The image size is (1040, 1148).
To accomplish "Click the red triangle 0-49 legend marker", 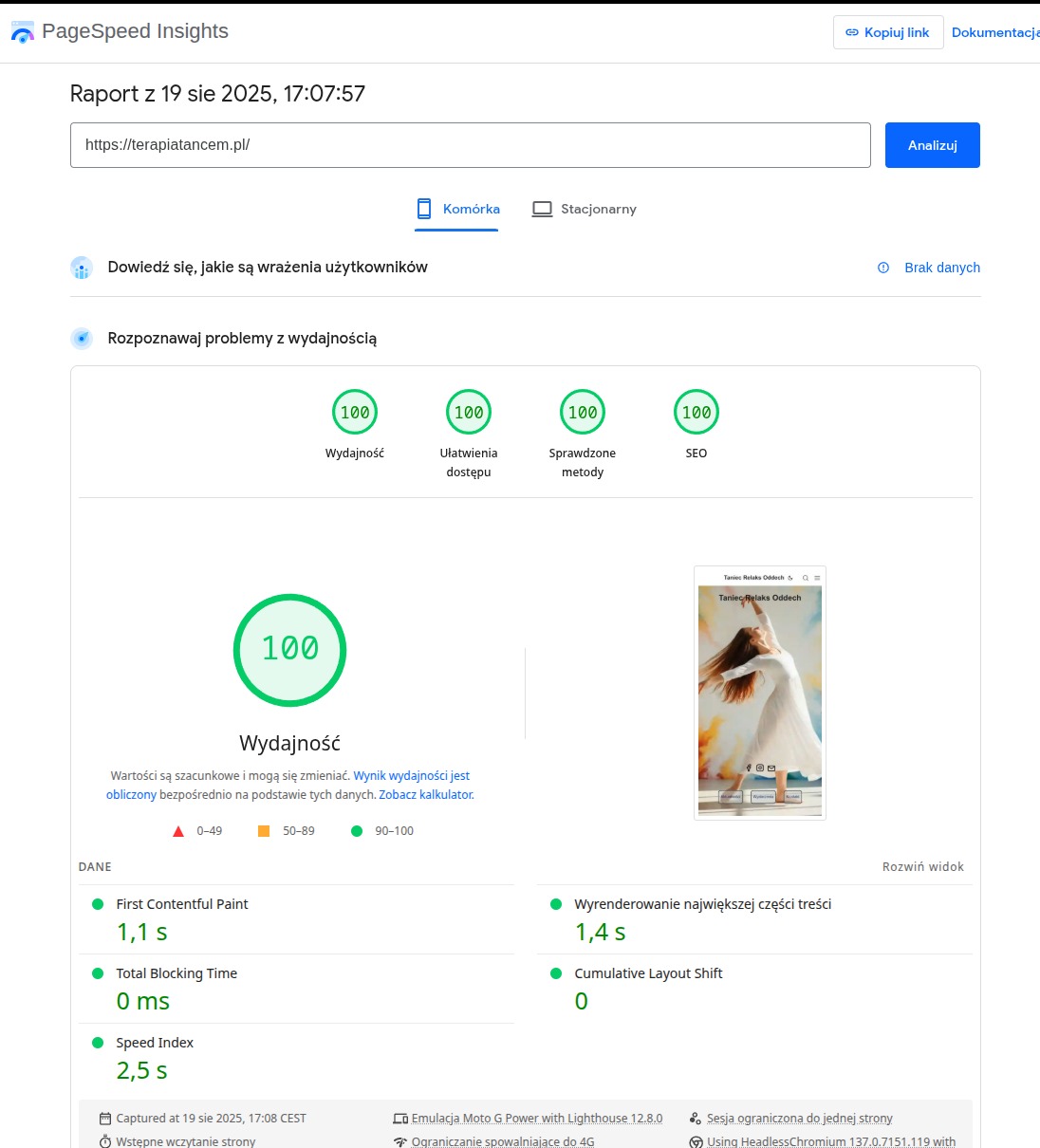I will [x=178, y=830].
